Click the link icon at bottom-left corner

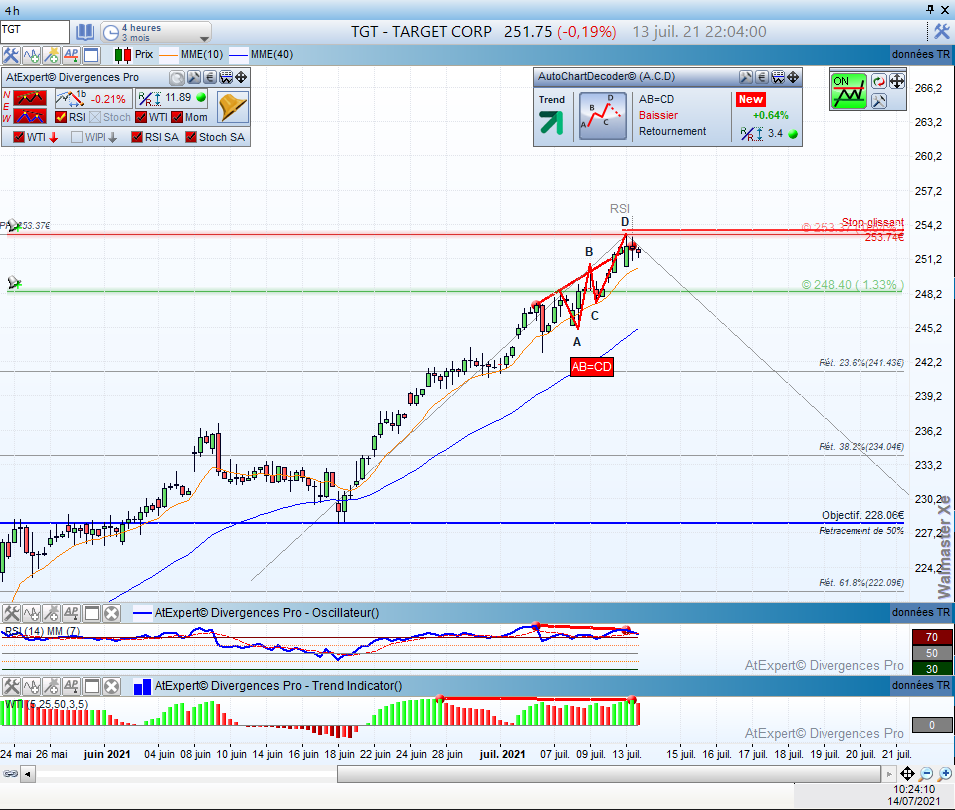pyautogui.click(x=10, y=774)
